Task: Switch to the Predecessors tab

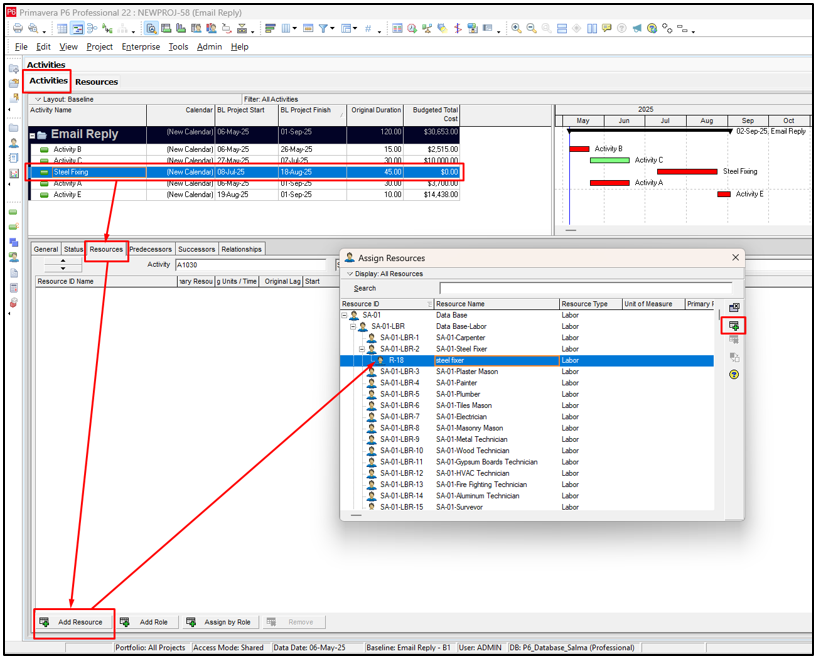Action: point(150,249)
